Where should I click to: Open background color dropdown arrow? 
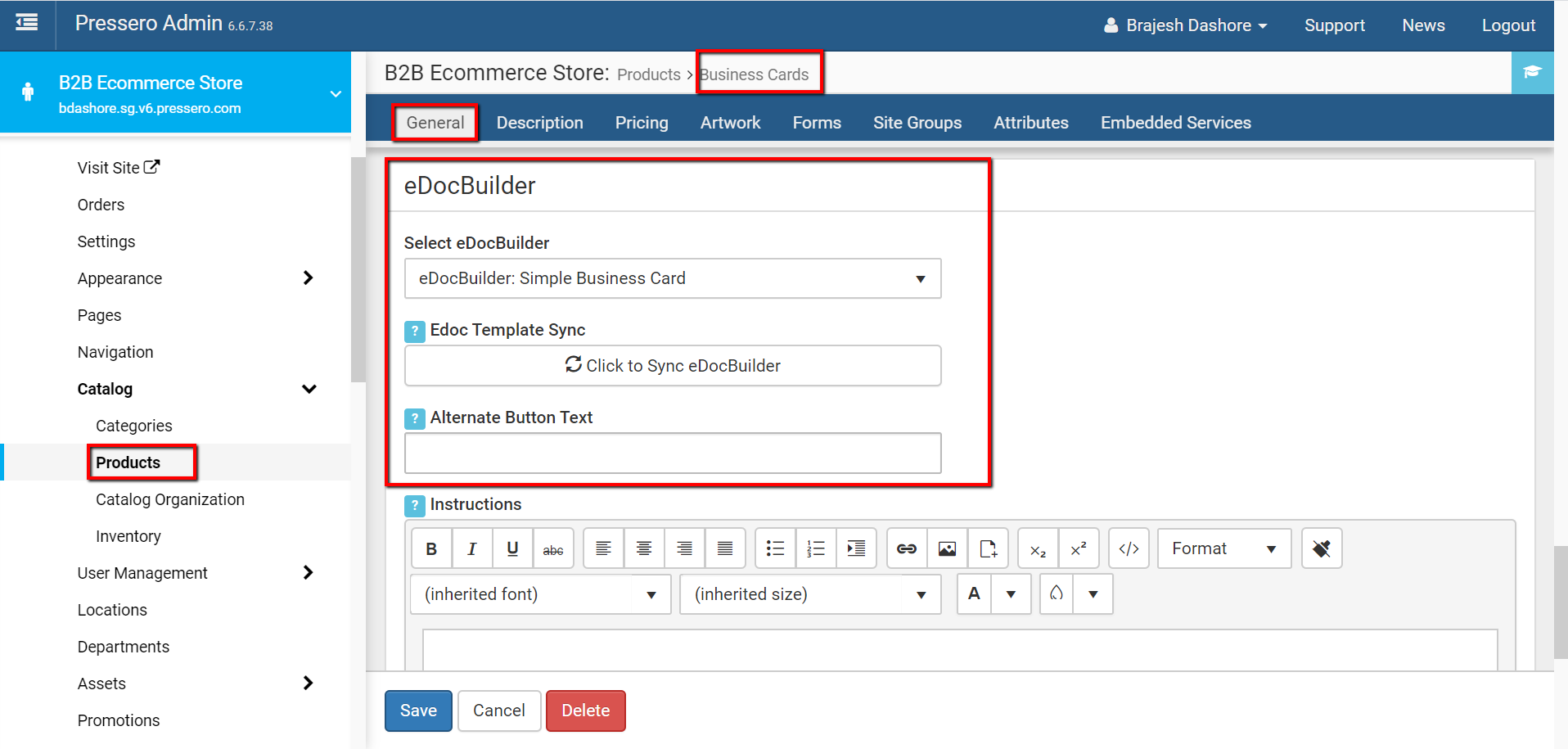1093,594
